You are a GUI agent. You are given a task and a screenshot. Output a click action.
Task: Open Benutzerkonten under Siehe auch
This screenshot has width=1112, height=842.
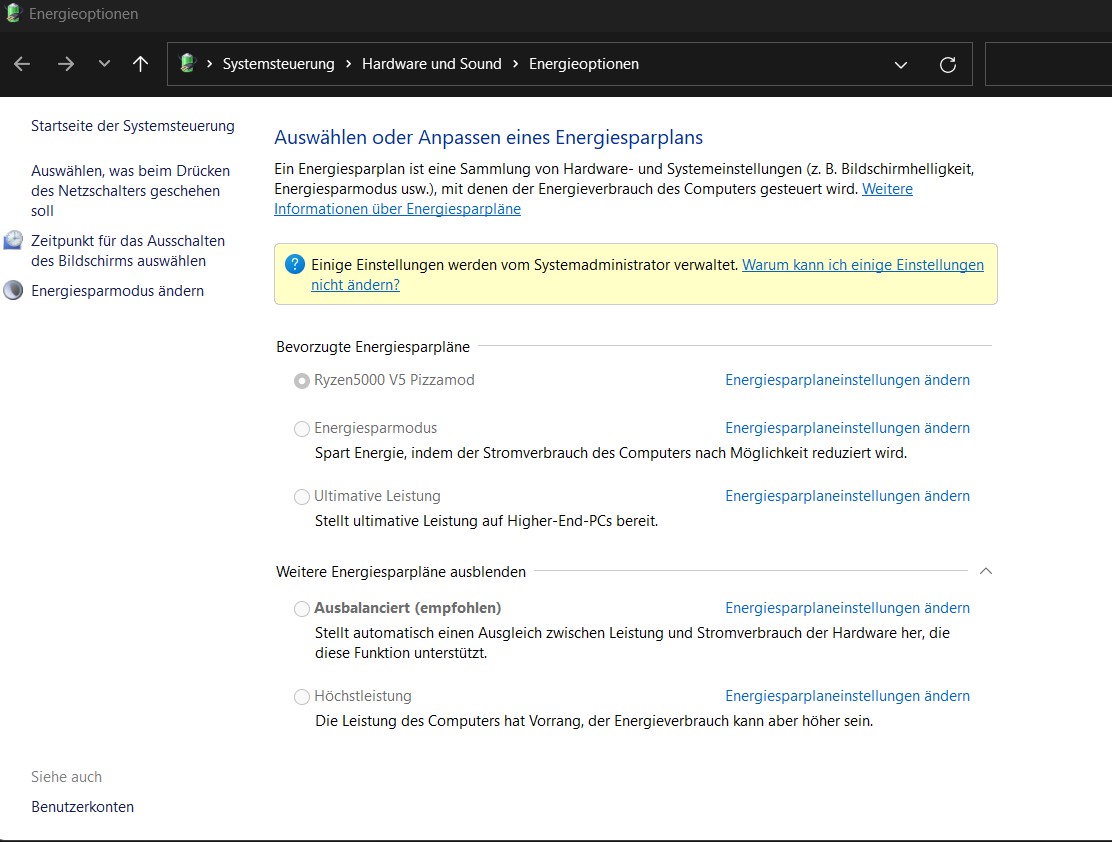[x=82, y=807]
